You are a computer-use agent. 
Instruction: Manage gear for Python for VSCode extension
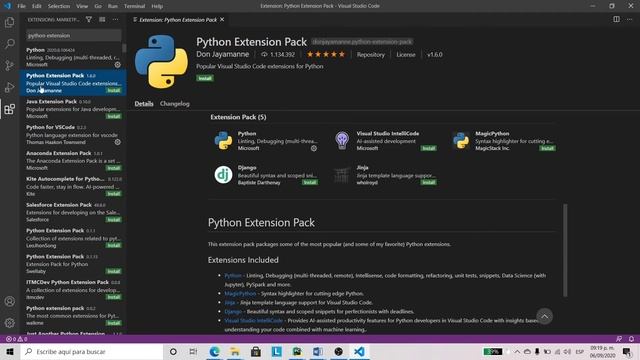pos(118,142)
